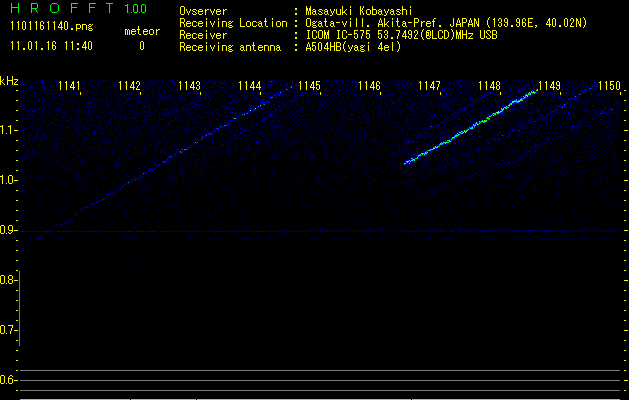Viewport: 629px width, 400px height.
Task: Select the file name 1101161140.png
Action: (x=52, y=27)
